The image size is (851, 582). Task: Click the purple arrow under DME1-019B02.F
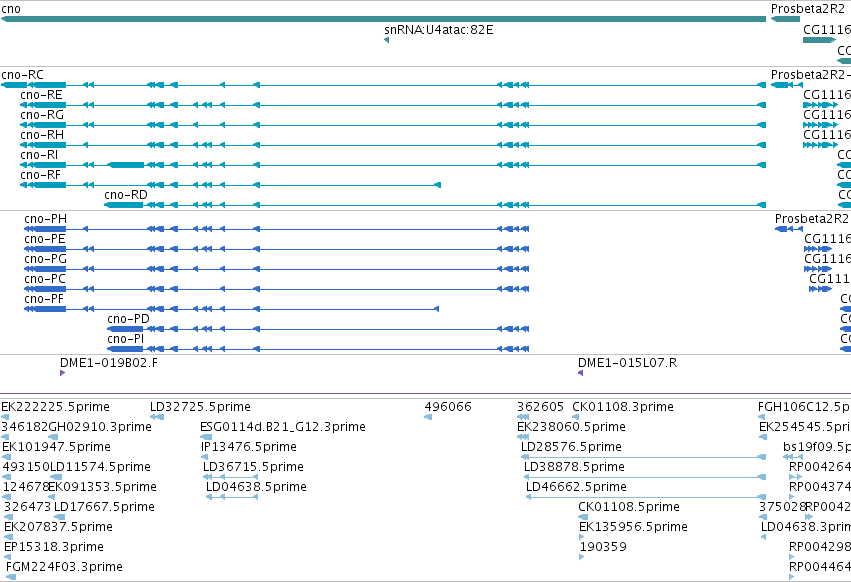tap(63, 373)
